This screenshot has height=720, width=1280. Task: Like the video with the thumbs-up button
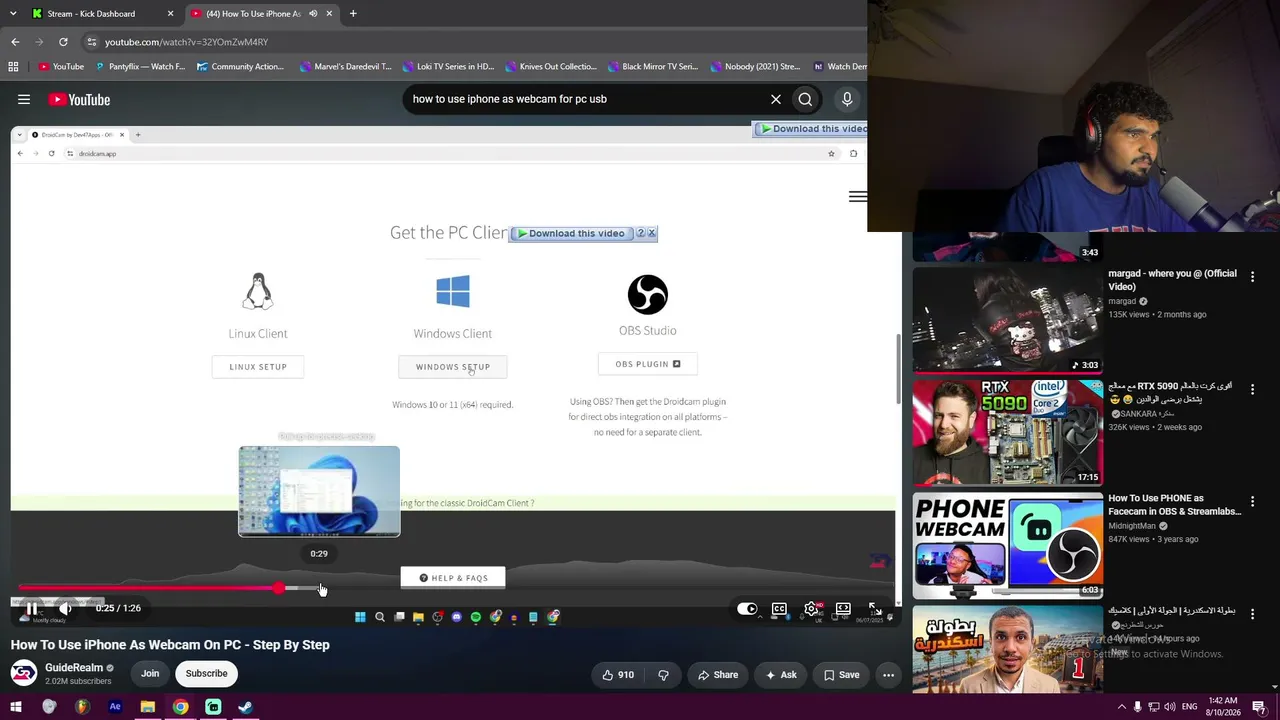pyautogui.click(x=617, y=675)
